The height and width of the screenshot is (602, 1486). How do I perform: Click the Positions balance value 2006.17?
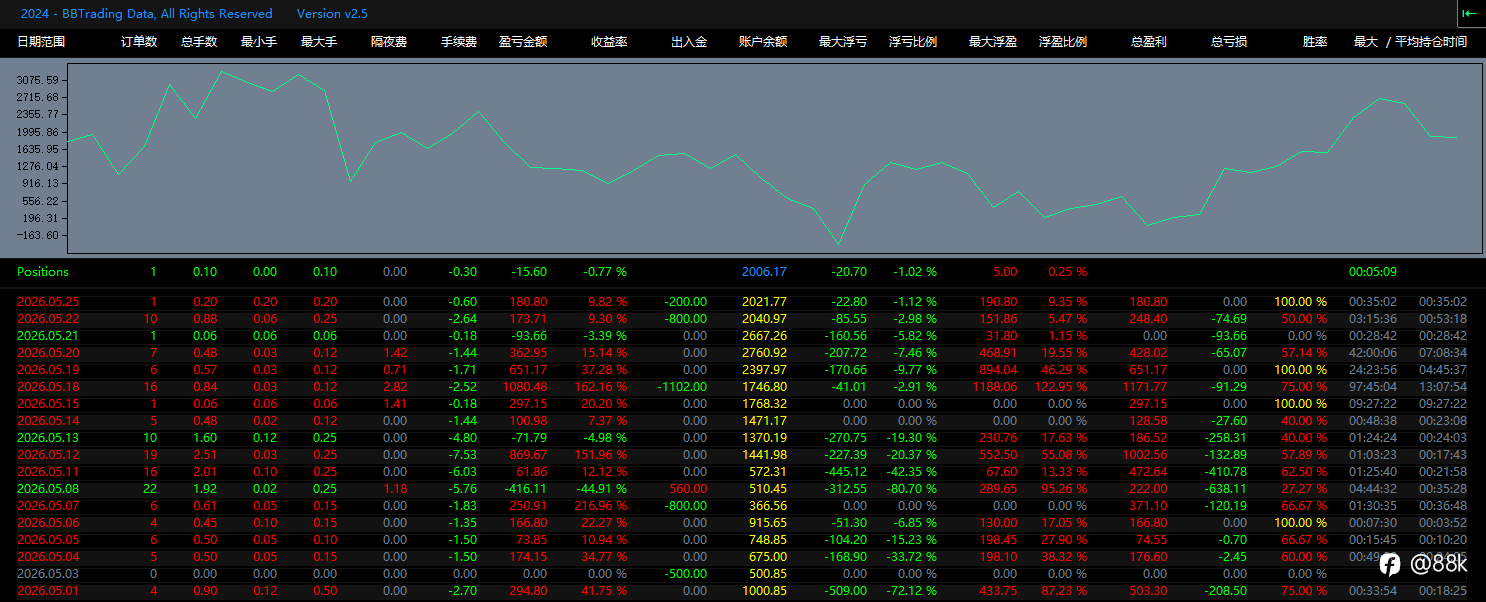[764, 271]
